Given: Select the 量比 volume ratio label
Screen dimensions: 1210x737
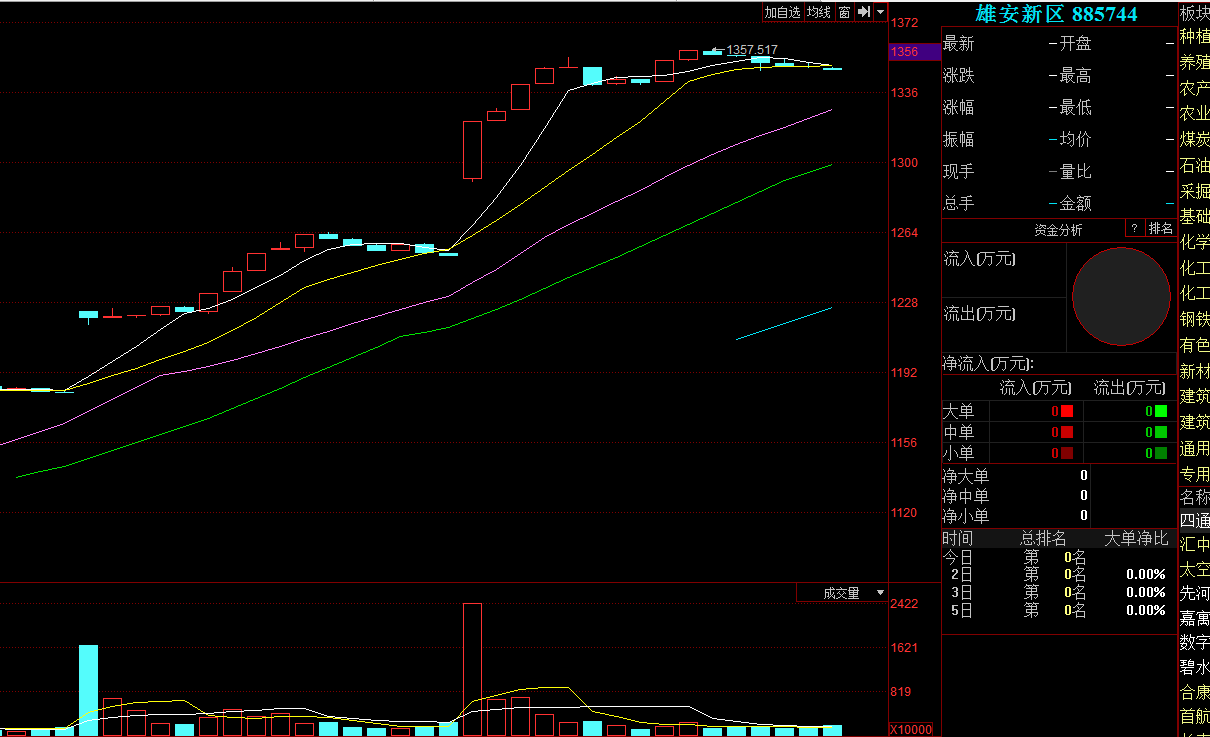Looking at the screenshot, I should point(1076,172).
